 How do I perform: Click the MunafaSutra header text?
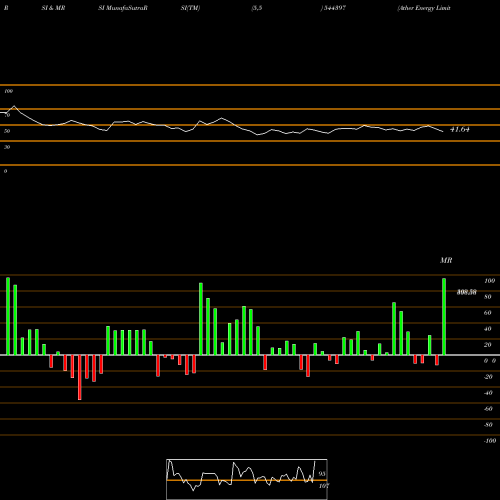pos(123,8)
